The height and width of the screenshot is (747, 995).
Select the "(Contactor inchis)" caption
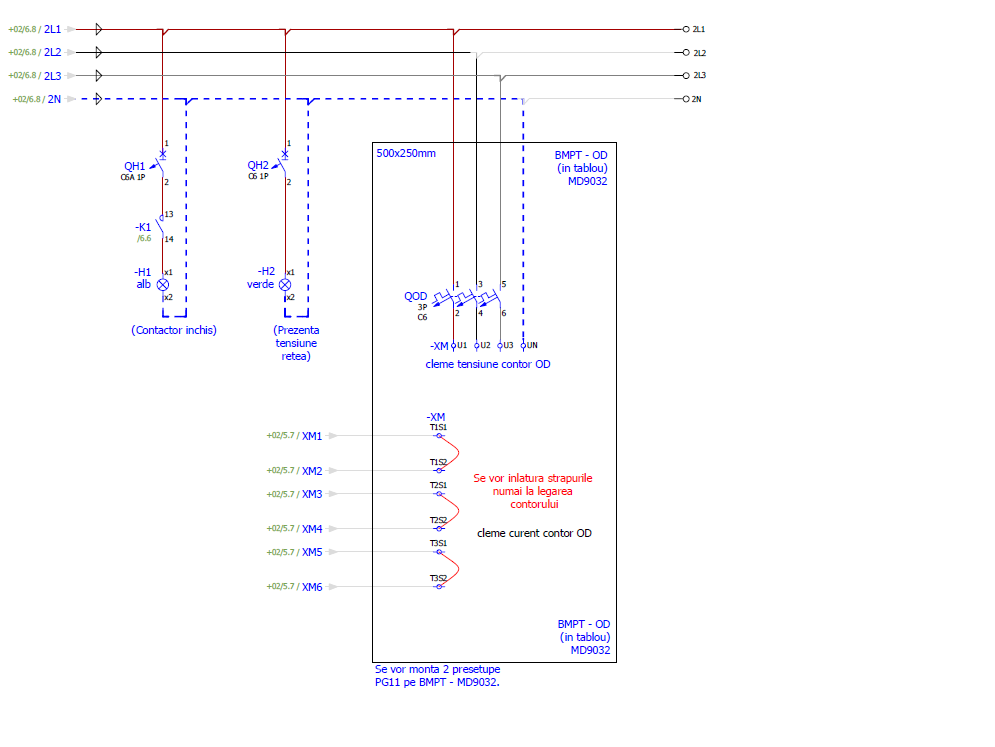click(x=173, y=330)
